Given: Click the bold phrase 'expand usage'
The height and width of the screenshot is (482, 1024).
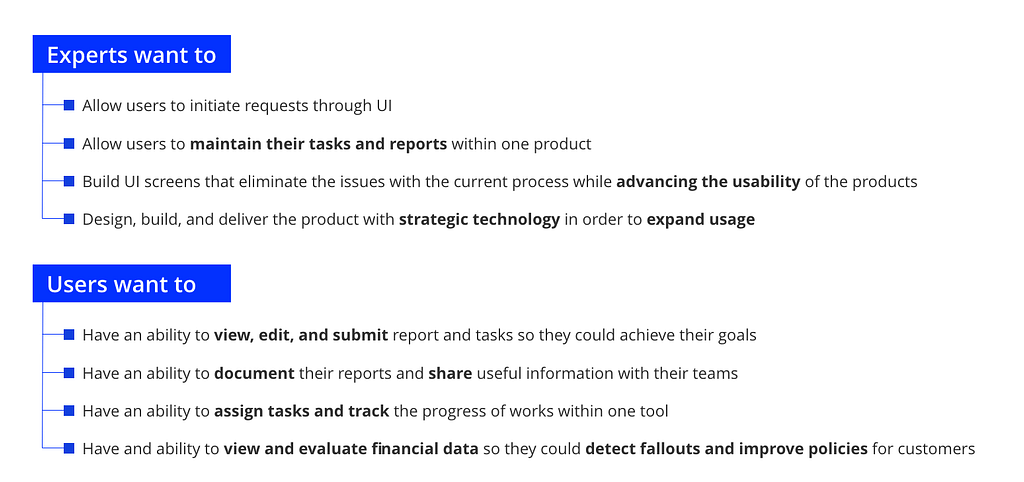Looking at the screenshot, I should tap(701, 219).
